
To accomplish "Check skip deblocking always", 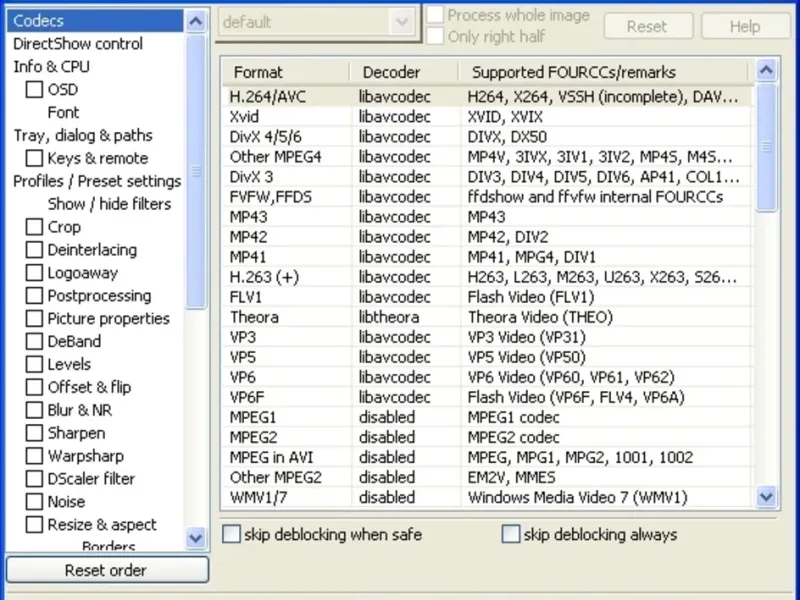I will [511, 534].
